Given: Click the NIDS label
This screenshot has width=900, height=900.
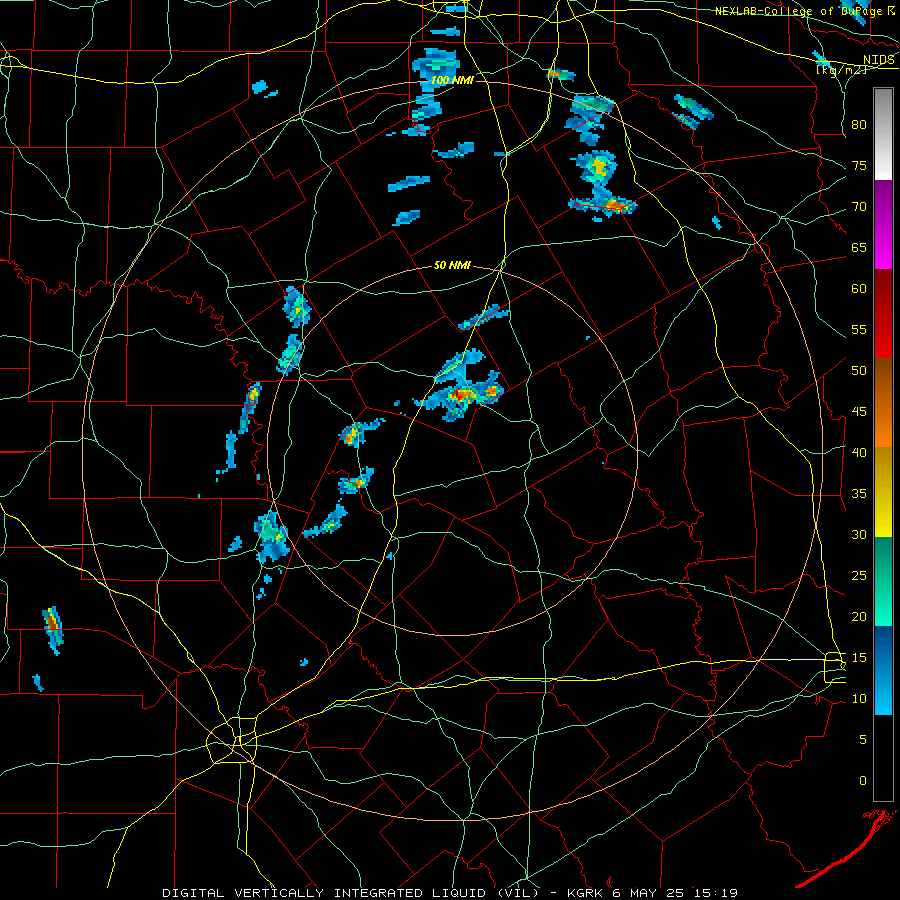Looking at the screenshot, I should [879, 59].
